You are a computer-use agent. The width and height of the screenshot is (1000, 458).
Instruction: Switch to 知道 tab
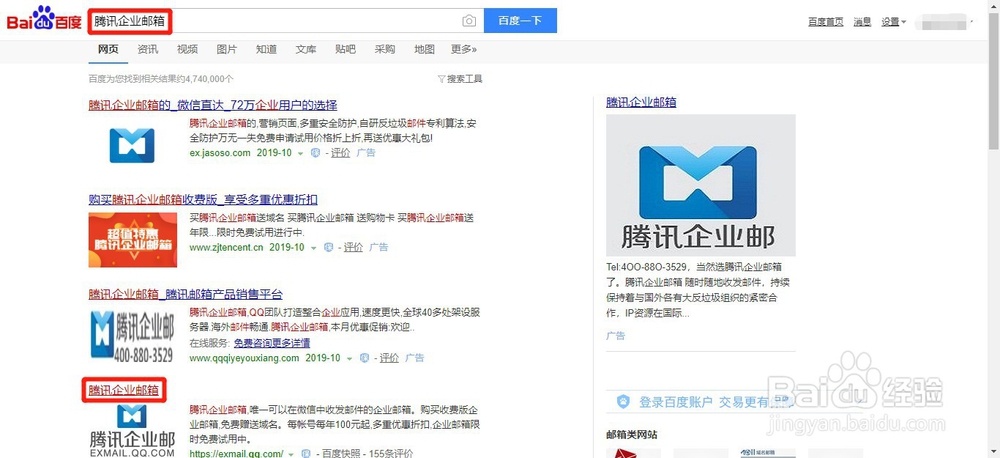click(x=266, y=49)
